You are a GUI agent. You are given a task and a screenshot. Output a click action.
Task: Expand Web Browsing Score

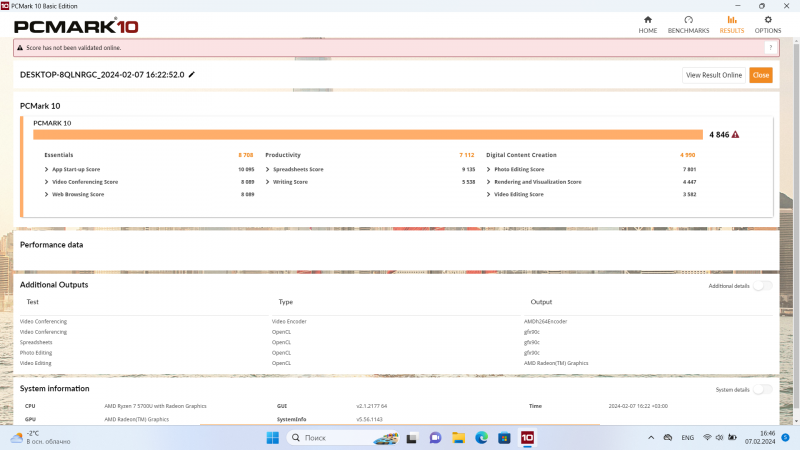[x=46, y=194]
